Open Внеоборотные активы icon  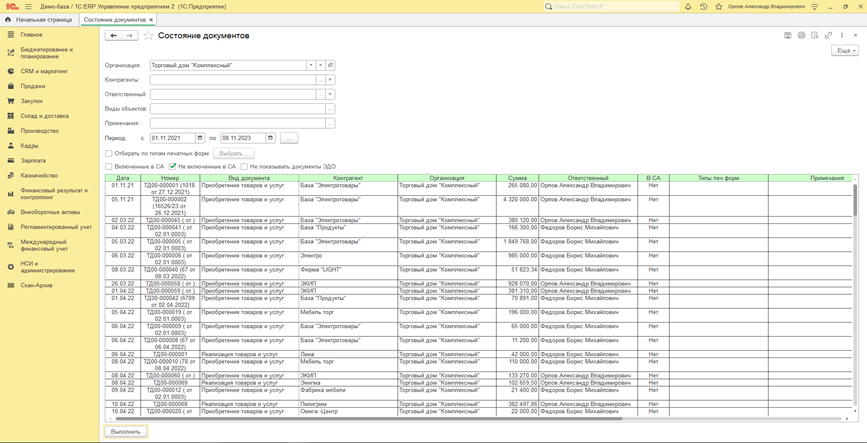pyautogui.click(x=10, y=212)
